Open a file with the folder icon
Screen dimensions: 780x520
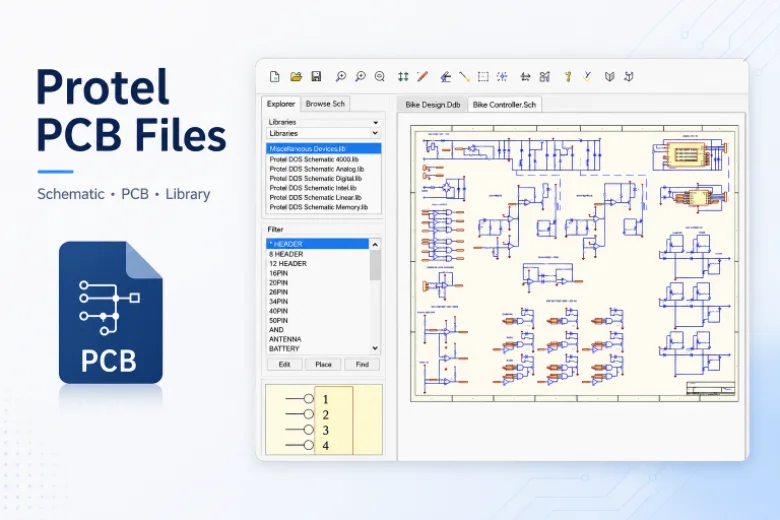click(296, 77)
